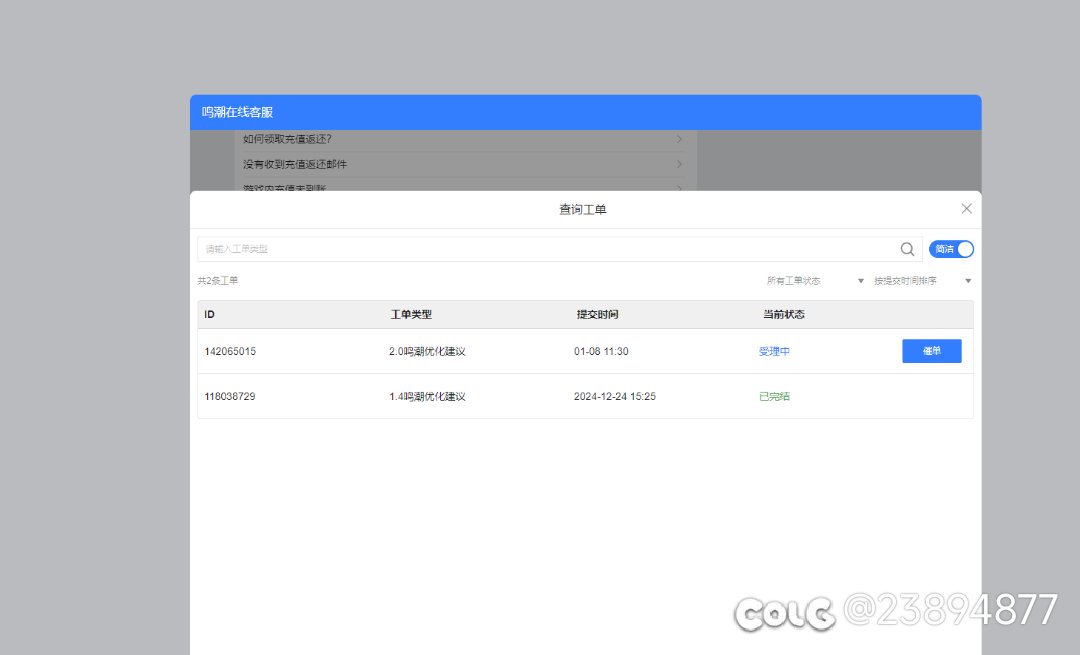Click the 鸣潮在线客服 header title

coord(237,112)
